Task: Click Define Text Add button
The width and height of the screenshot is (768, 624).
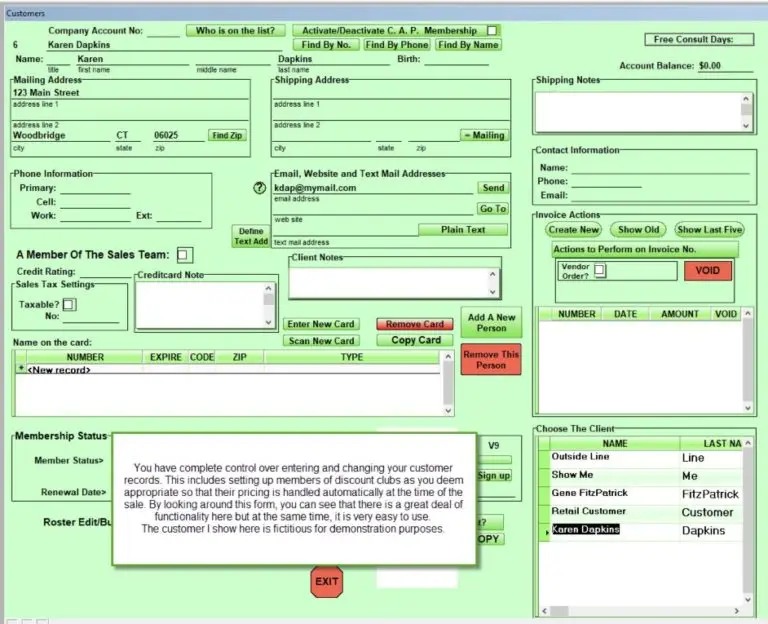Action: click(x=251, y=236)
